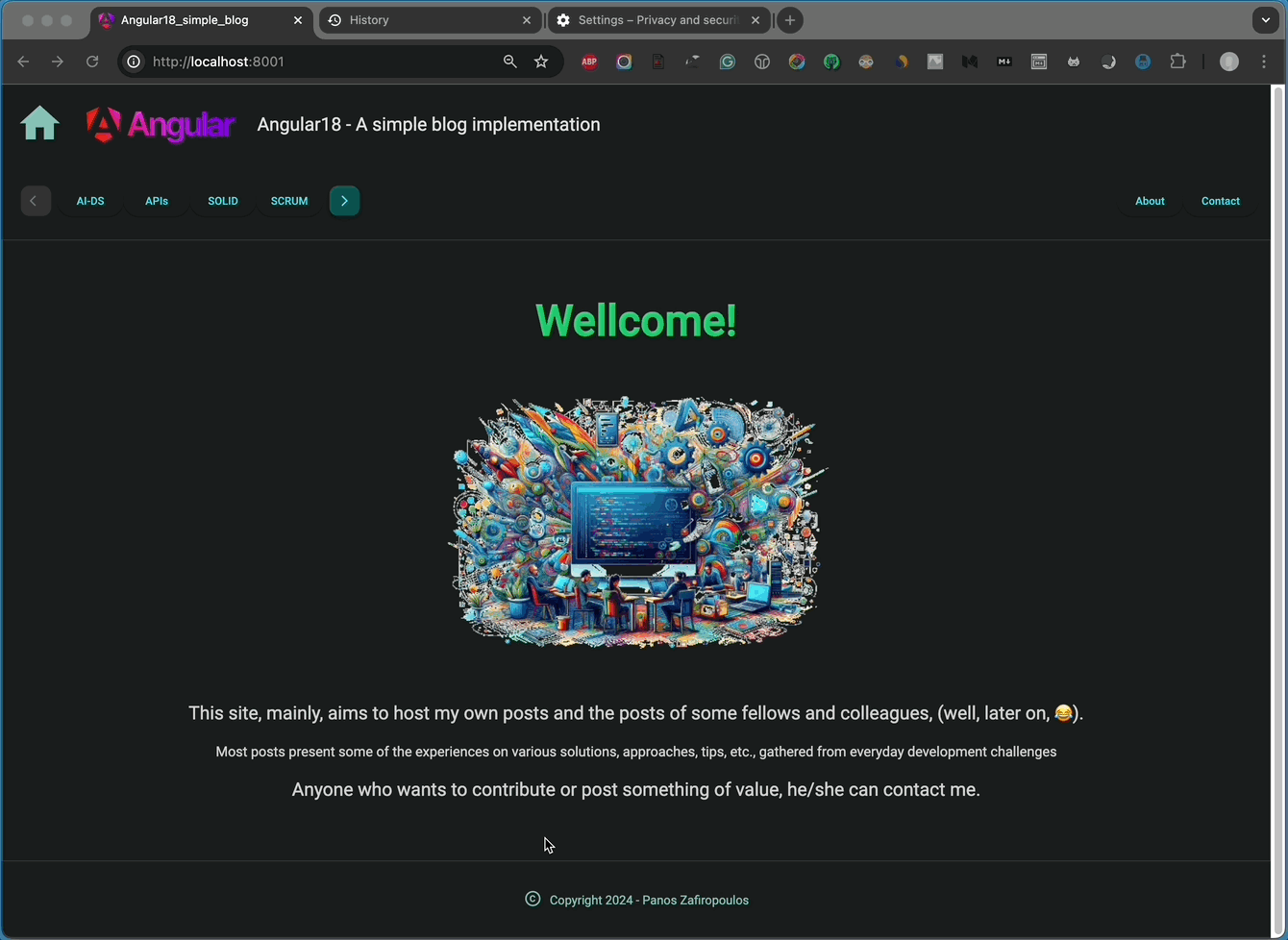Viewport: 1288px width, 940px height.
Task: Click the 'Most posts present' sentence
Action: (636, 752)
